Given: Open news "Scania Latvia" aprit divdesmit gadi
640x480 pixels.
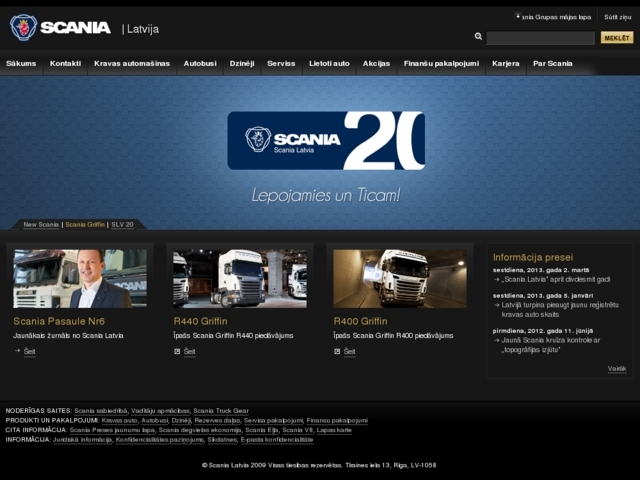Looking at the screenshot, I should coord(556,280).
